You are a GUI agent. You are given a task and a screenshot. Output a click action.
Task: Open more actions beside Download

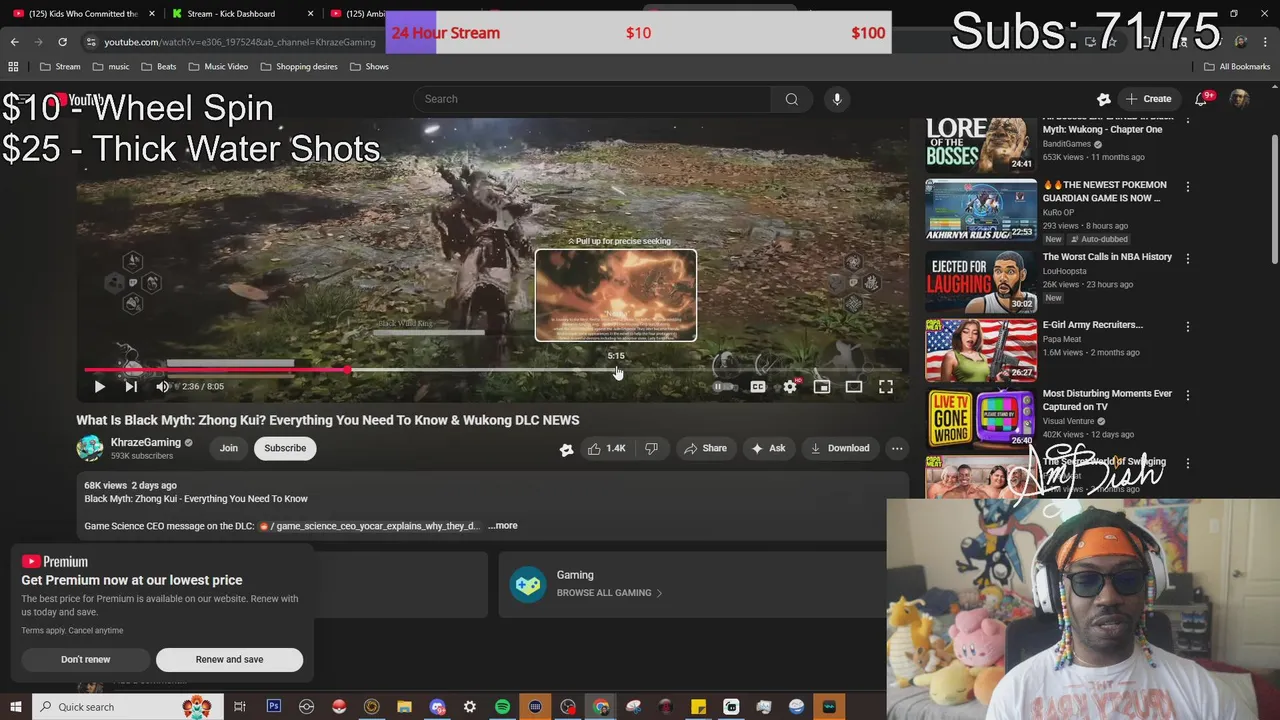pos(897,448)
